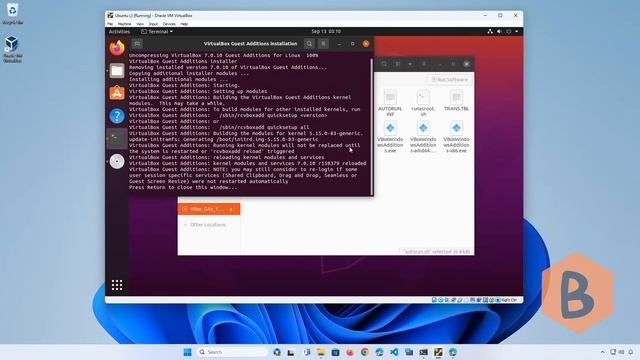Open search in the terminal header
The height and width of the screenshot is (360, 640).
pos(309,44)
